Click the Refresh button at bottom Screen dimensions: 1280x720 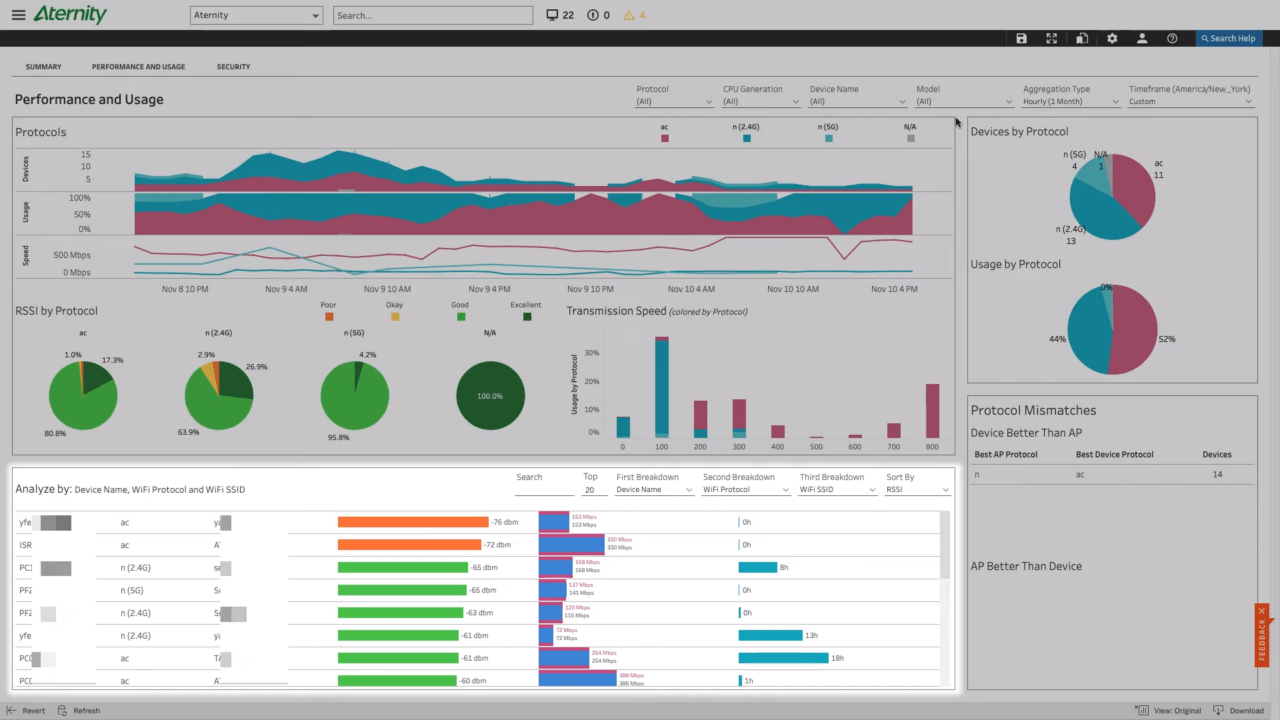(80, 710)
